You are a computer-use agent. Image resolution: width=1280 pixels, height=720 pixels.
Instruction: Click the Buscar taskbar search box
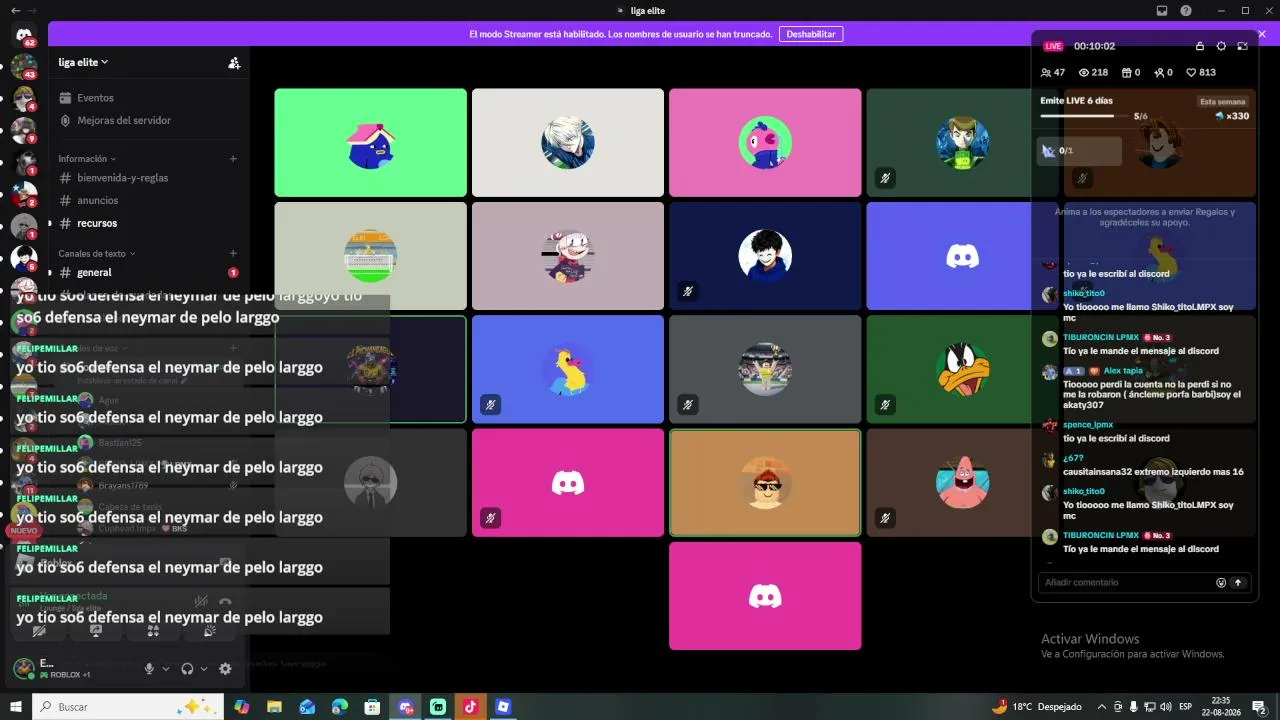pos(128,707)
